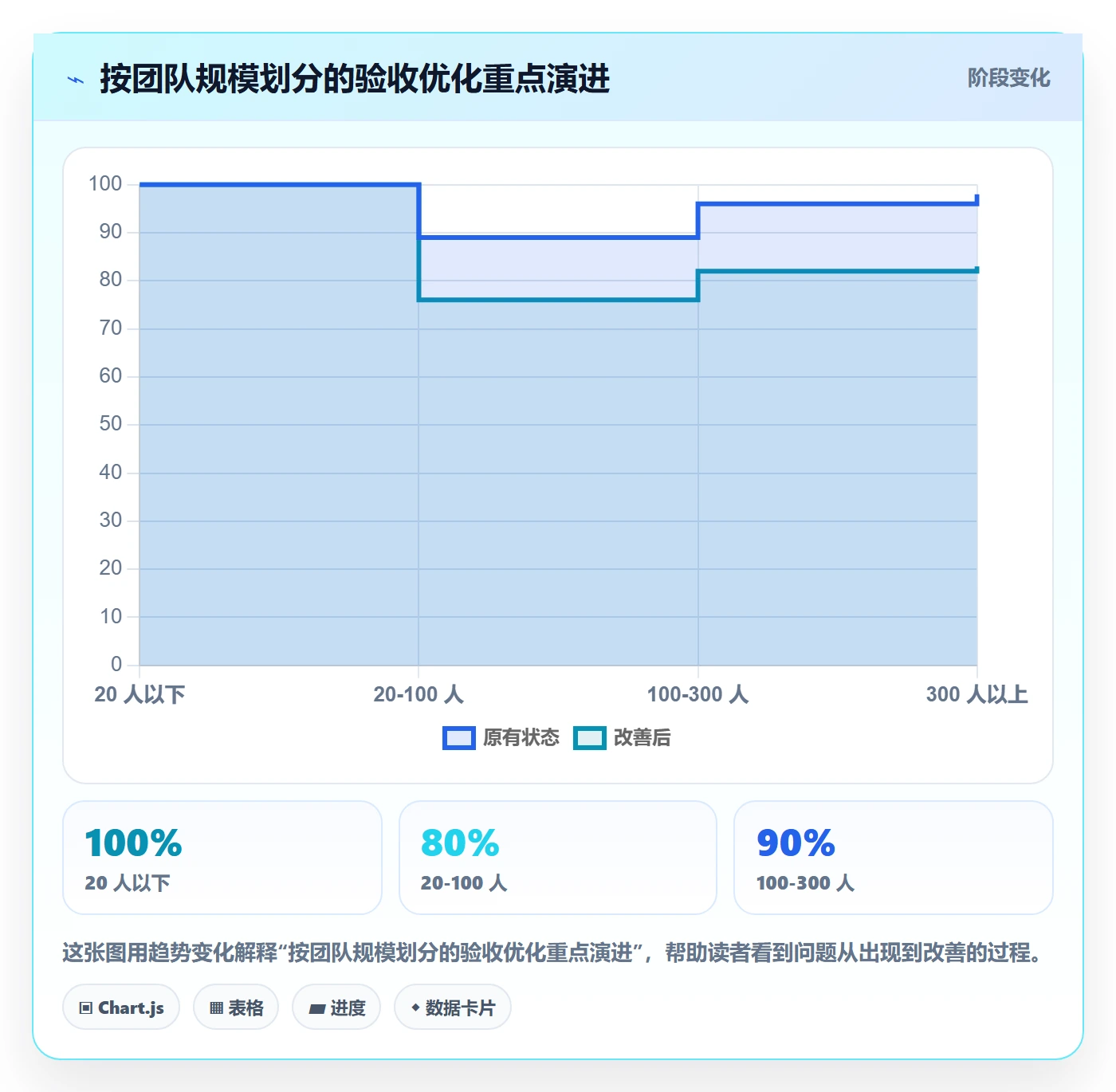Select the 进度 tag chip

pos(336,1008)
